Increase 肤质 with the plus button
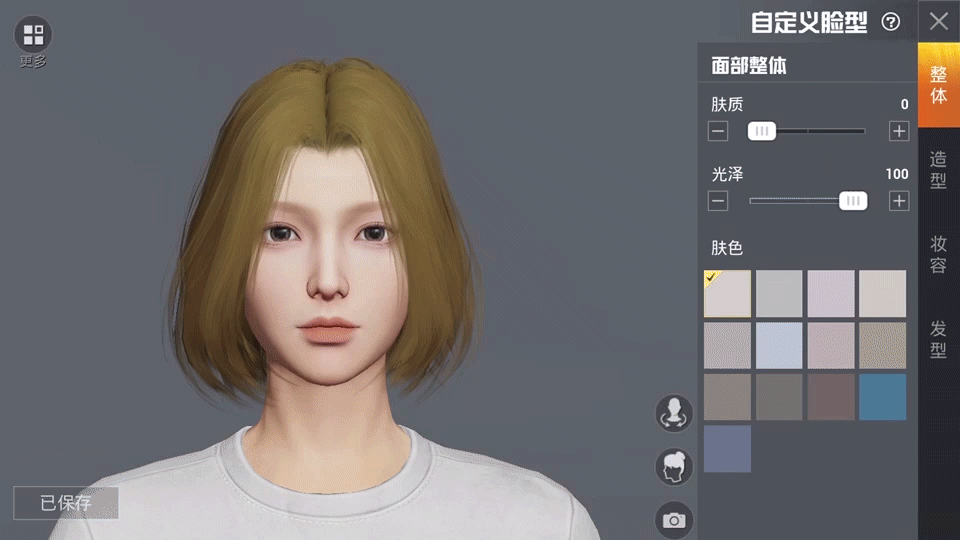The image size is (960, 540). click(899, 131)
